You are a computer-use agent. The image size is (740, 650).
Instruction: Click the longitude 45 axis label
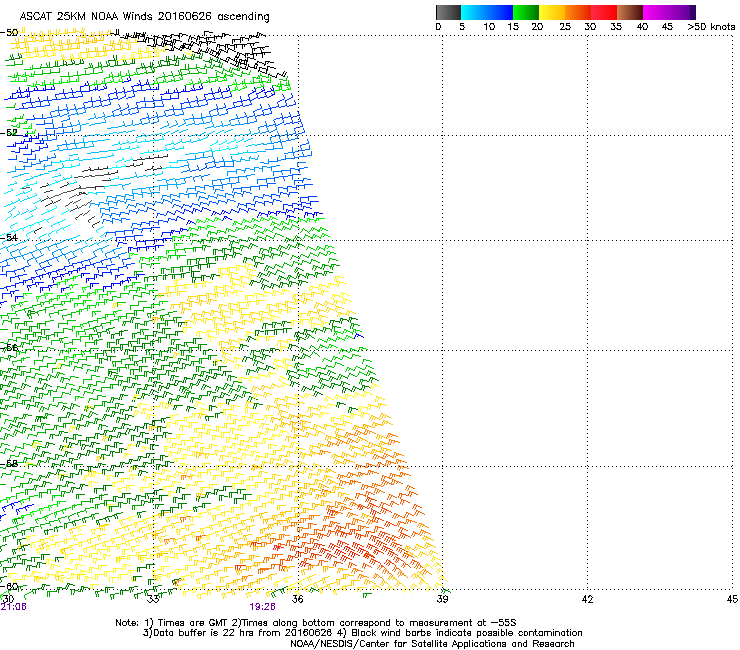tap(732, 599)
